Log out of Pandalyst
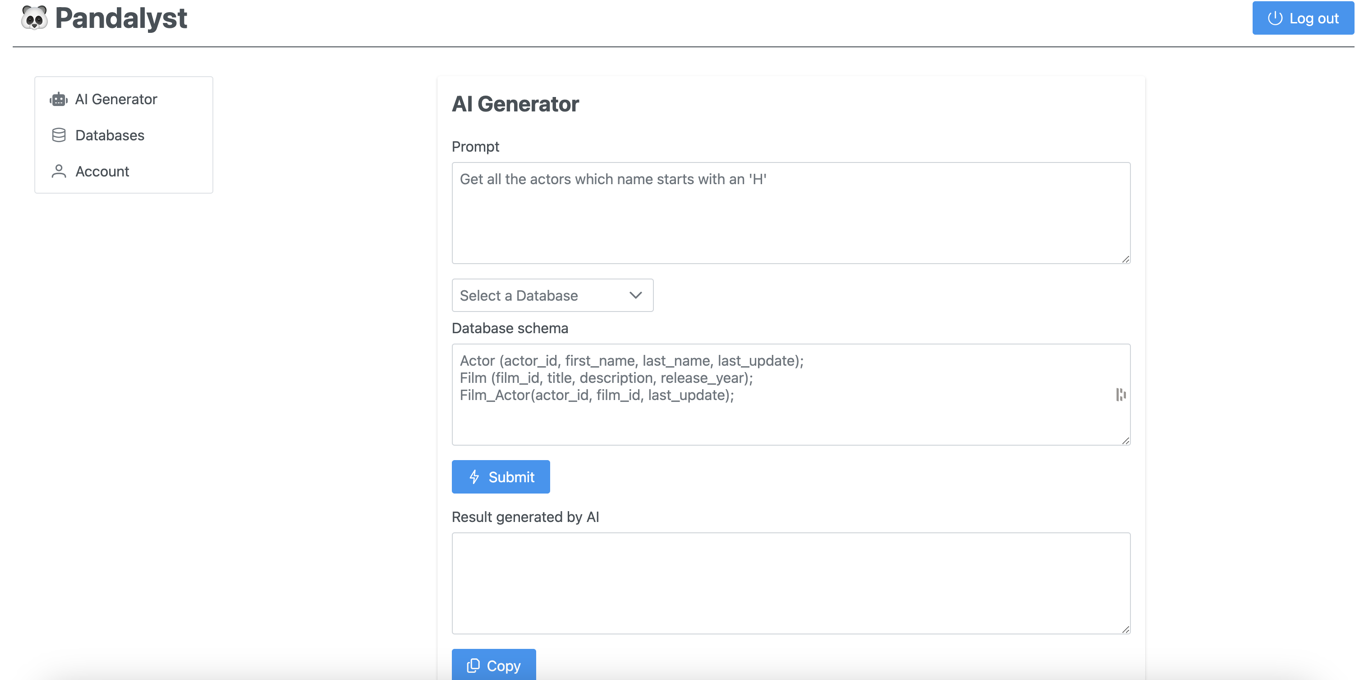This screenshot has height=680, width=1360. [x=1303, y=18]
